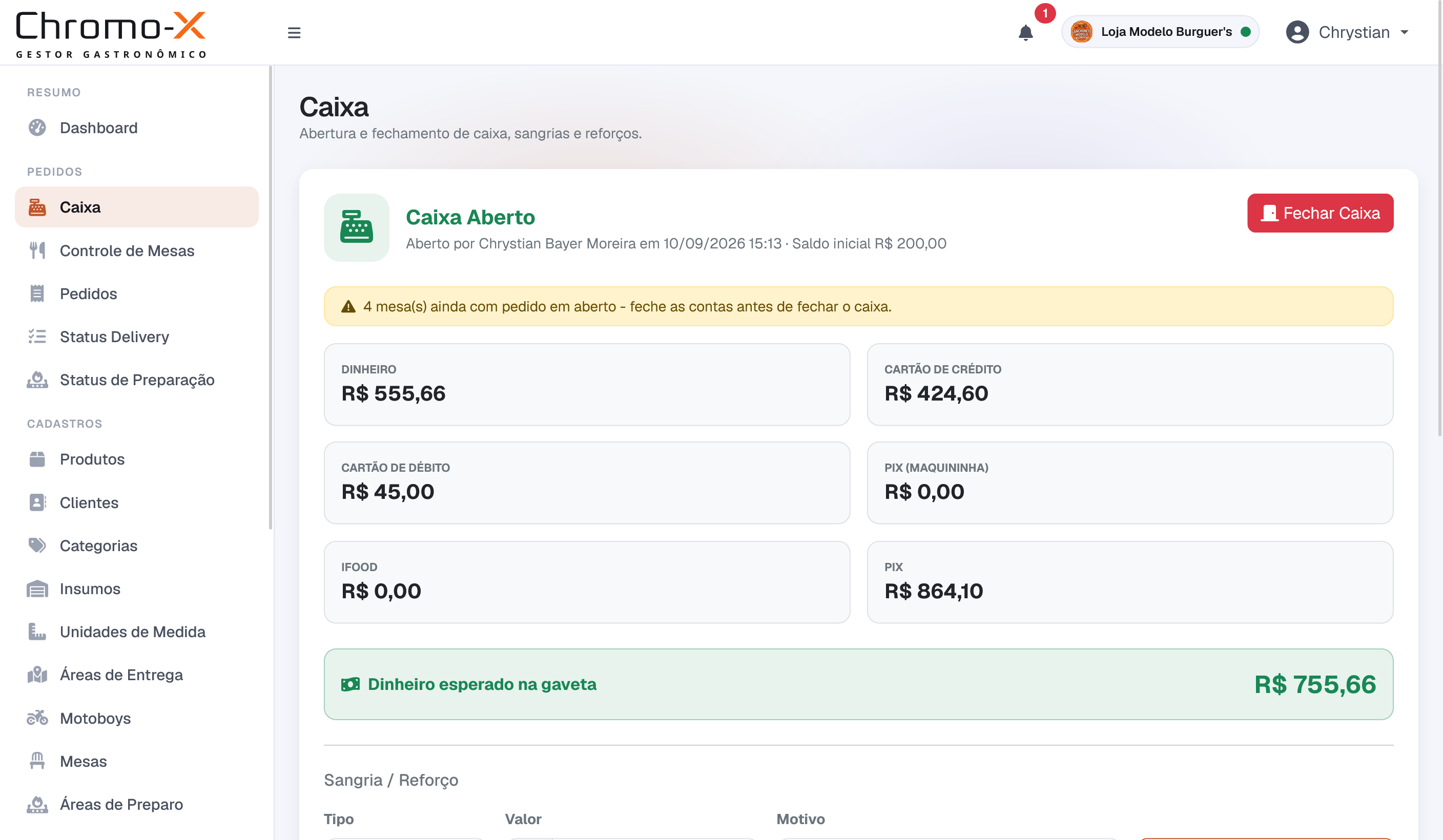The width and height of the screenshot is (1443, 840).
Task: Expand the Chrystian user dropdown arrow
Action: [1404, 33]
